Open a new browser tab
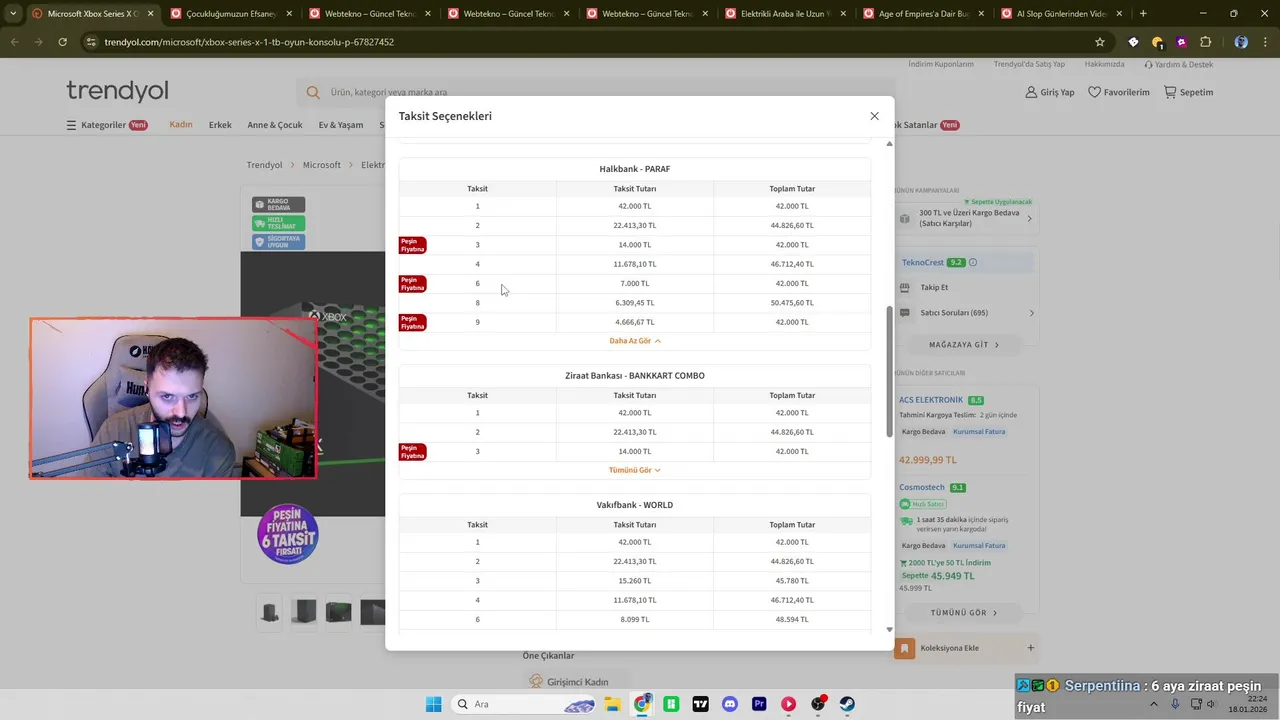This screenshot has height=720, width=1280. coord(1143,14)
